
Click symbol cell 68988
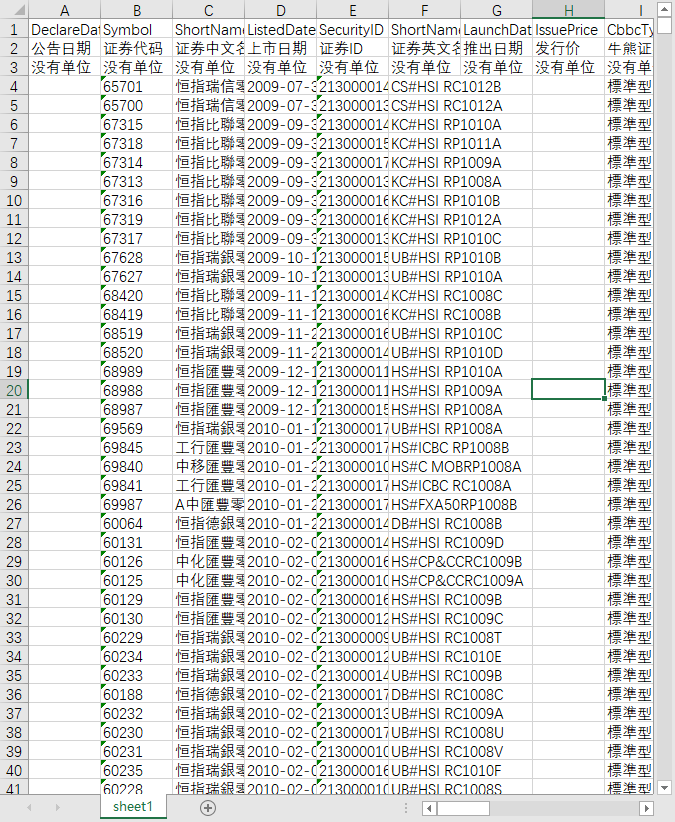click(x=136, y=390)
